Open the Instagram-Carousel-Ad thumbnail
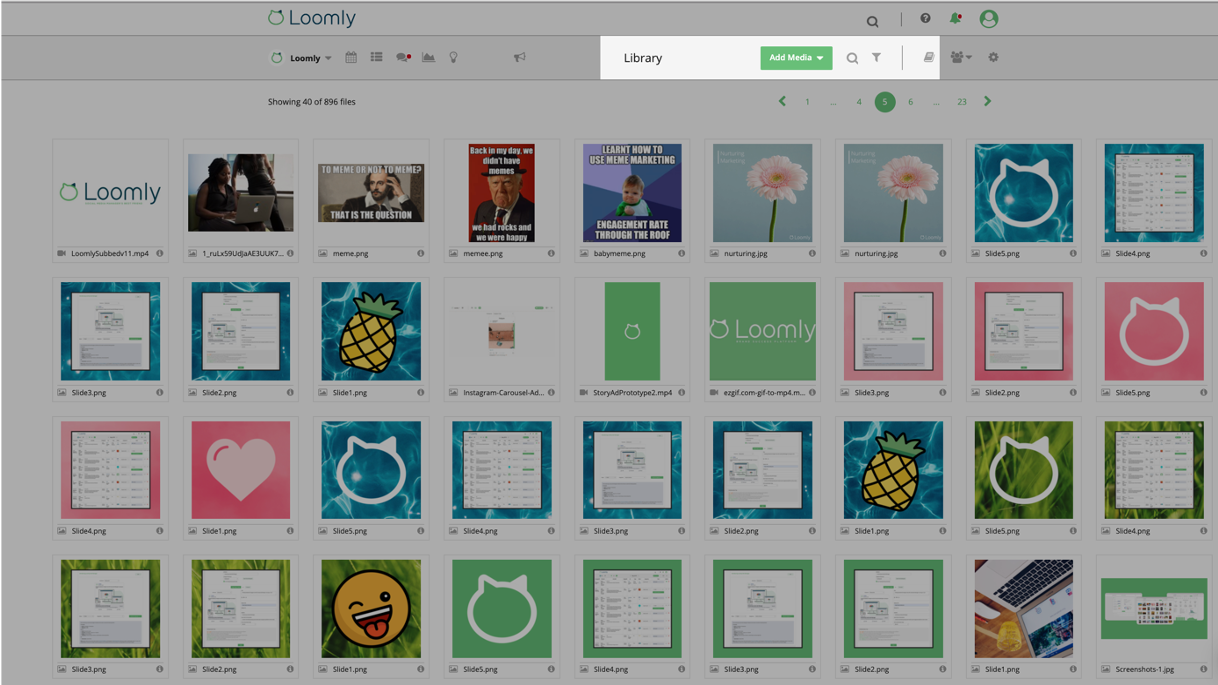 501,331
